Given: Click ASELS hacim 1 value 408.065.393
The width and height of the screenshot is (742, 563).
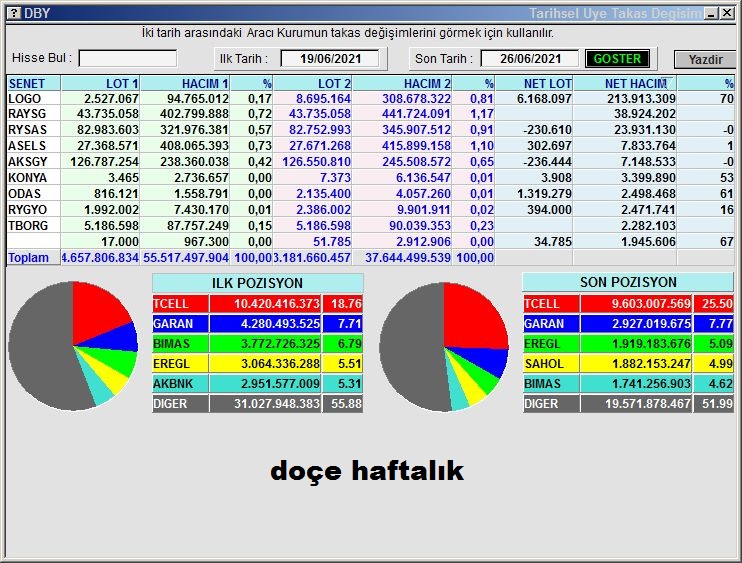Looking at the screenshot, I should 194,146.
